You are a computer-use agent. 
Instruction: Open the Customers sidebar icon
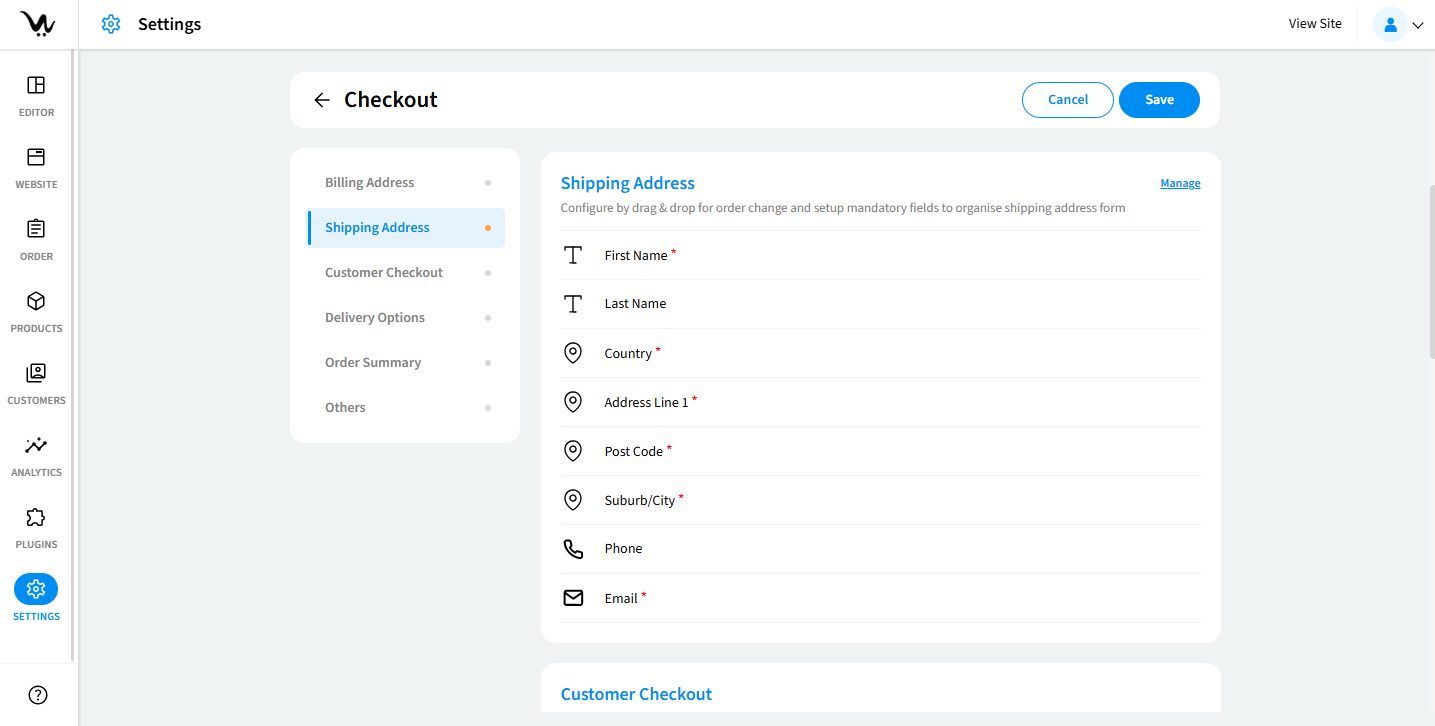point(36,374)
